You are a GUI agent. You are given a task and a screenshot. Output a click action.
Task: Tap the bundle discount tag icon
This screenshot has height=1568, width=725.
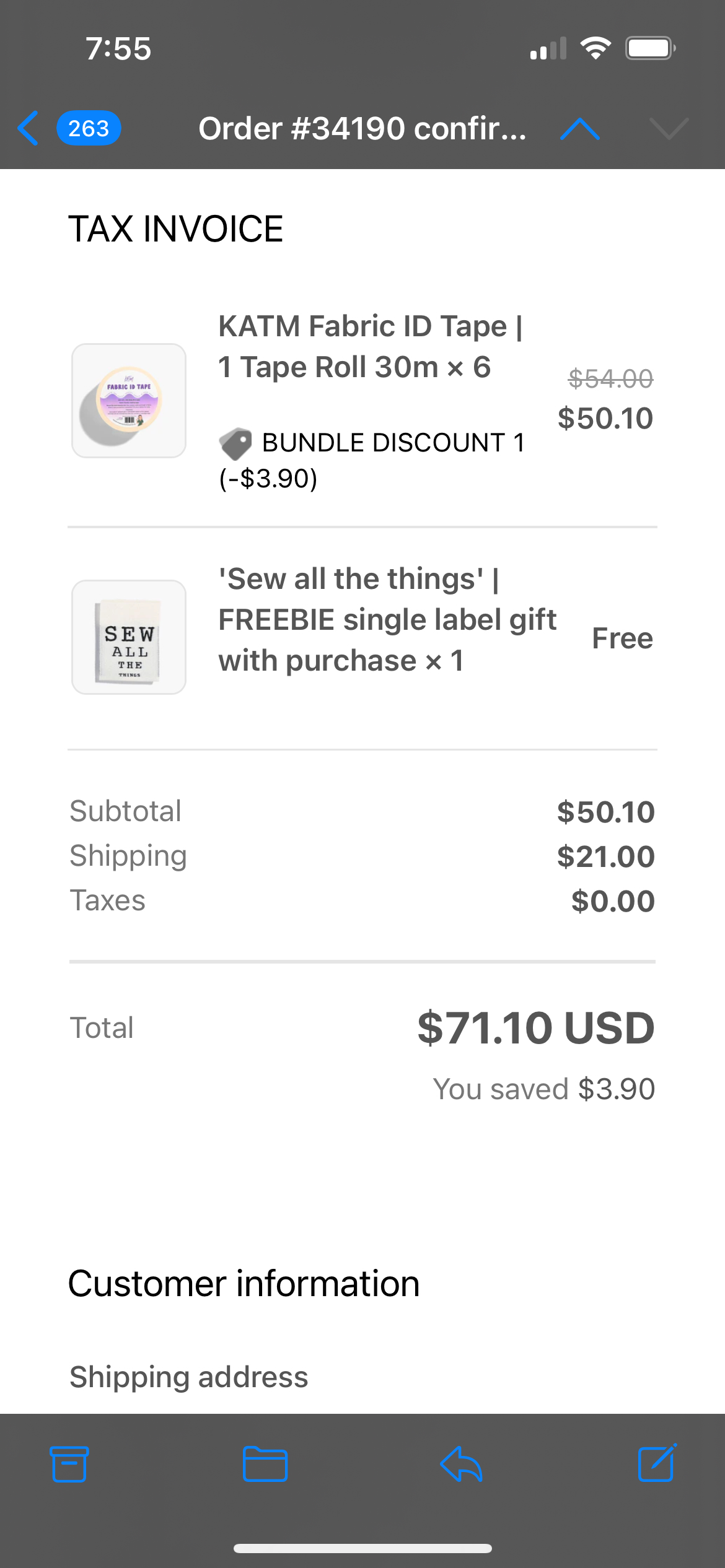[235, 443]
